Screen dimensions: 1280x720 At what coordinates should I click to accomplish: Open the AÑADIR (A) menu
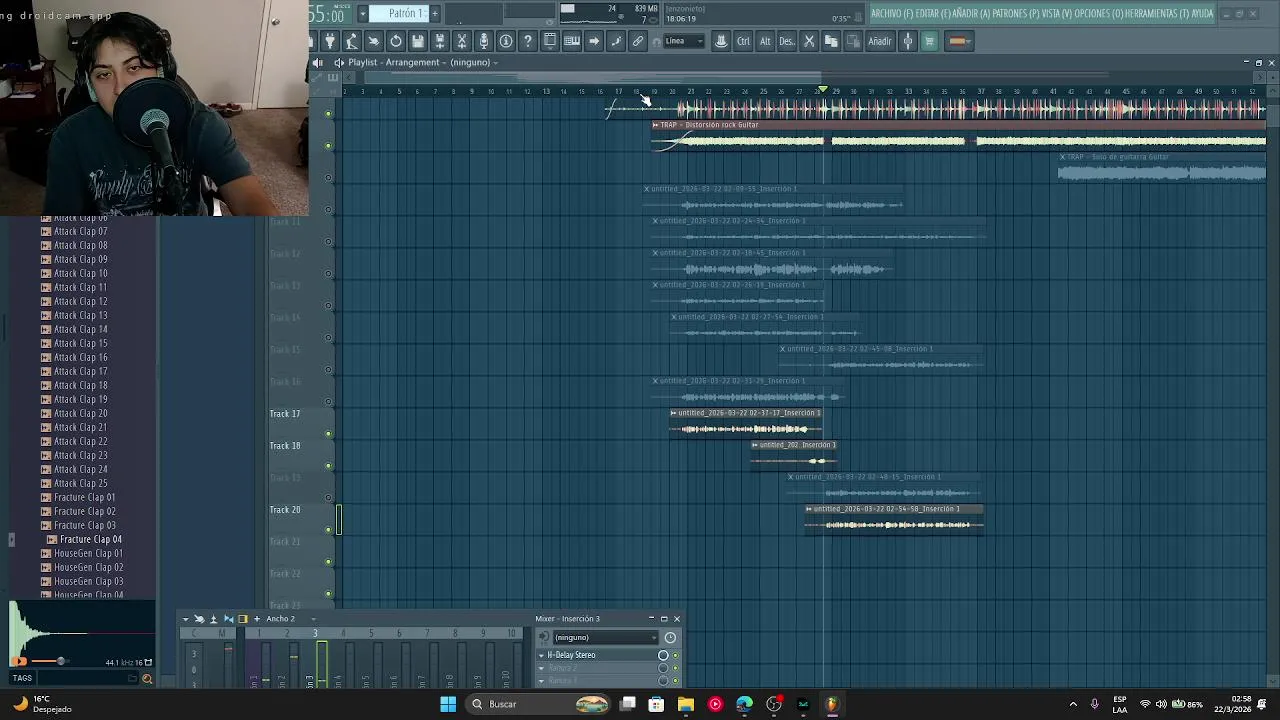(969, 13)
